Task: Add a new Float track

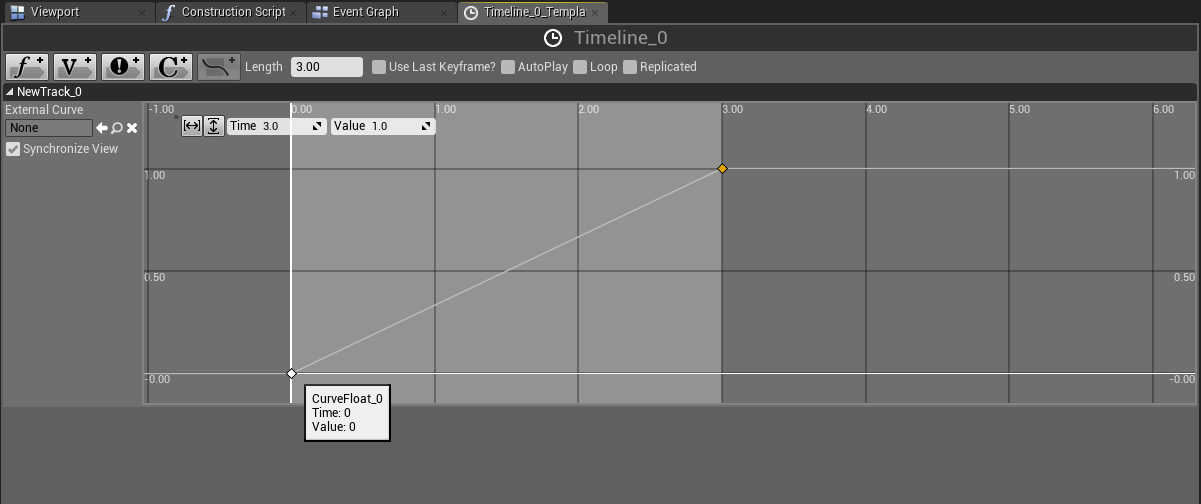Action: pyautogui.click(x=27, y=67)
